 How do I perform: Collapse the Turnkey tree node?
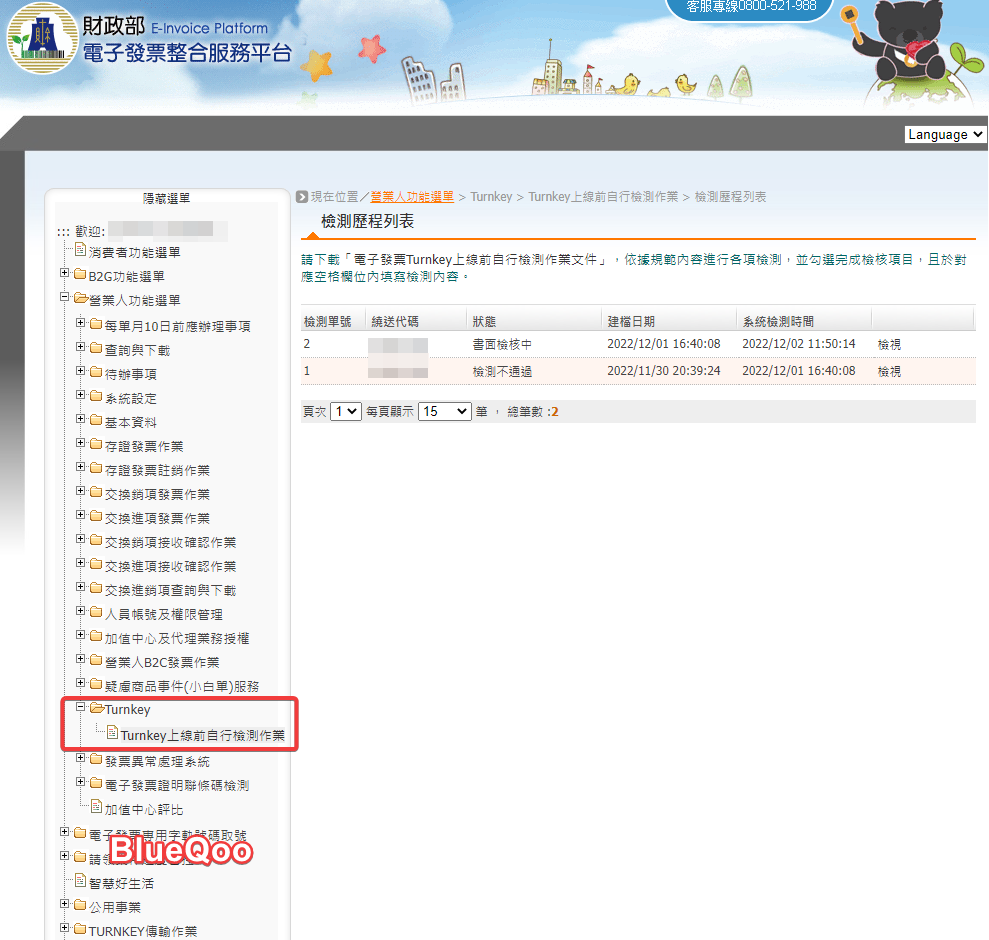(81, 709)
